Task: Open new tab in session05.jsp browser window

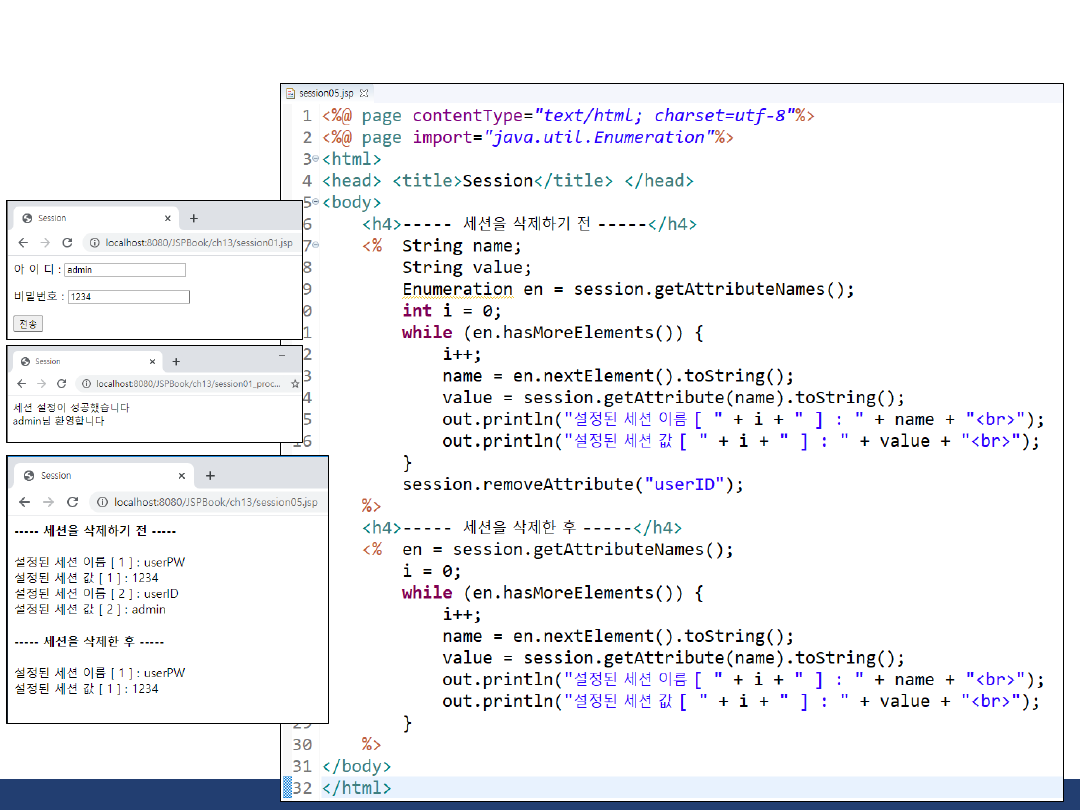Action: click(x=210, y=476)
